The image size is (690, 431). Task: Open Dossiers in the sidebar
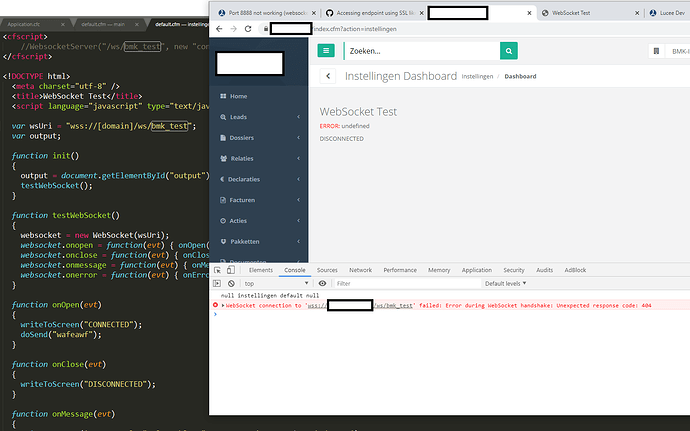241,137
